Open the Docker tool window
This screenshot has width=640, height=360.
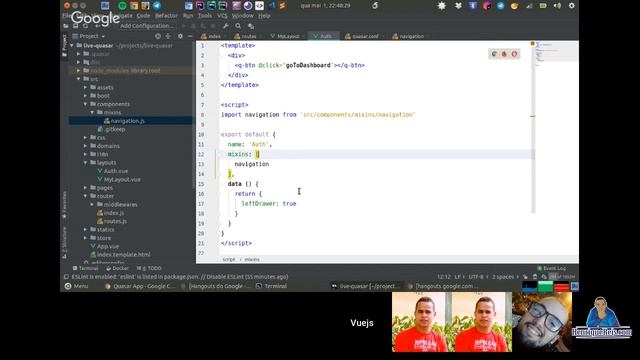tap(118, 268)
